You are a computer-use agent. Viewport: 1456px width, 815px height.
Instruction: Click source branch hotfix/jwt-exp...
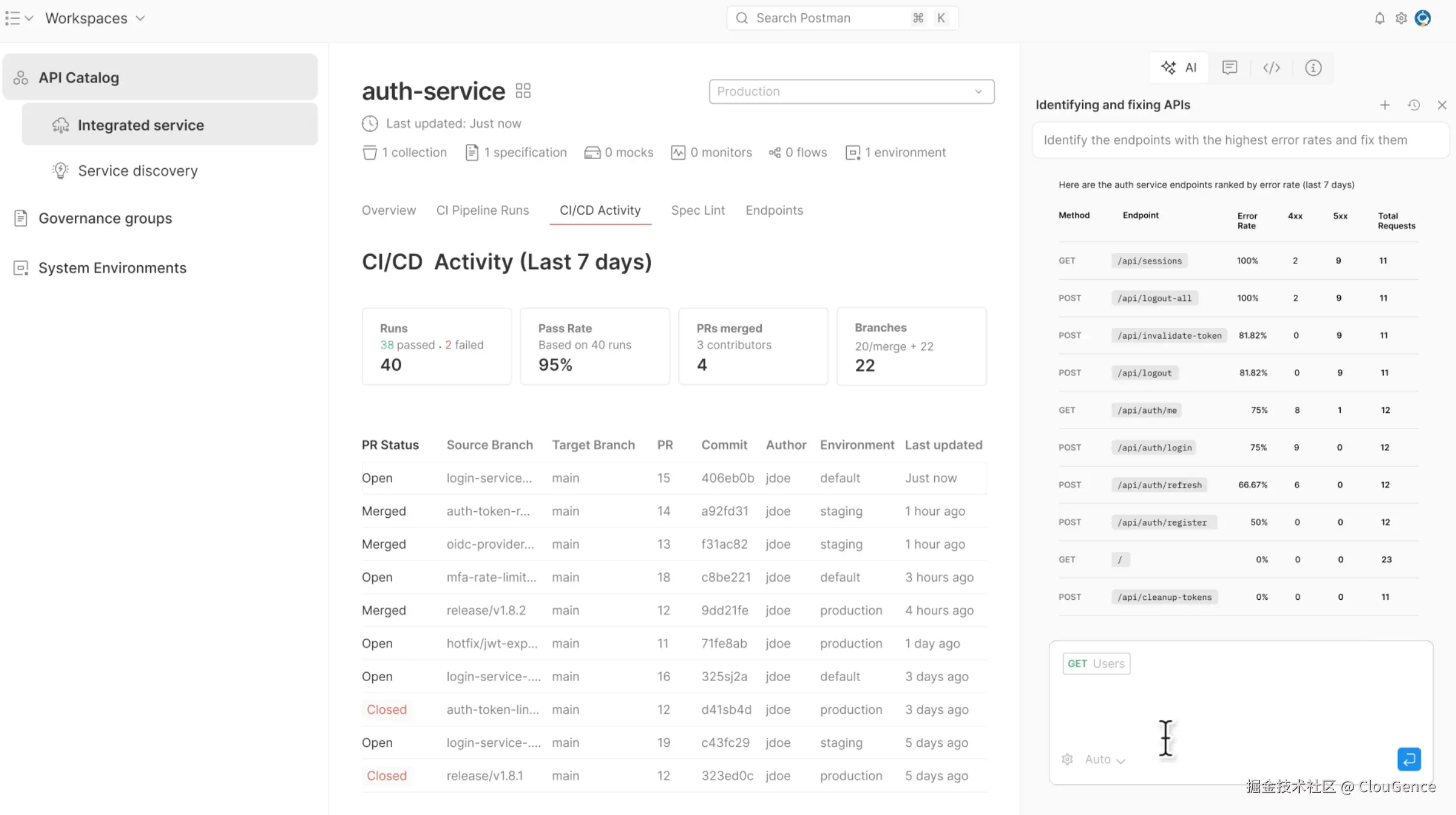[492, 644]
